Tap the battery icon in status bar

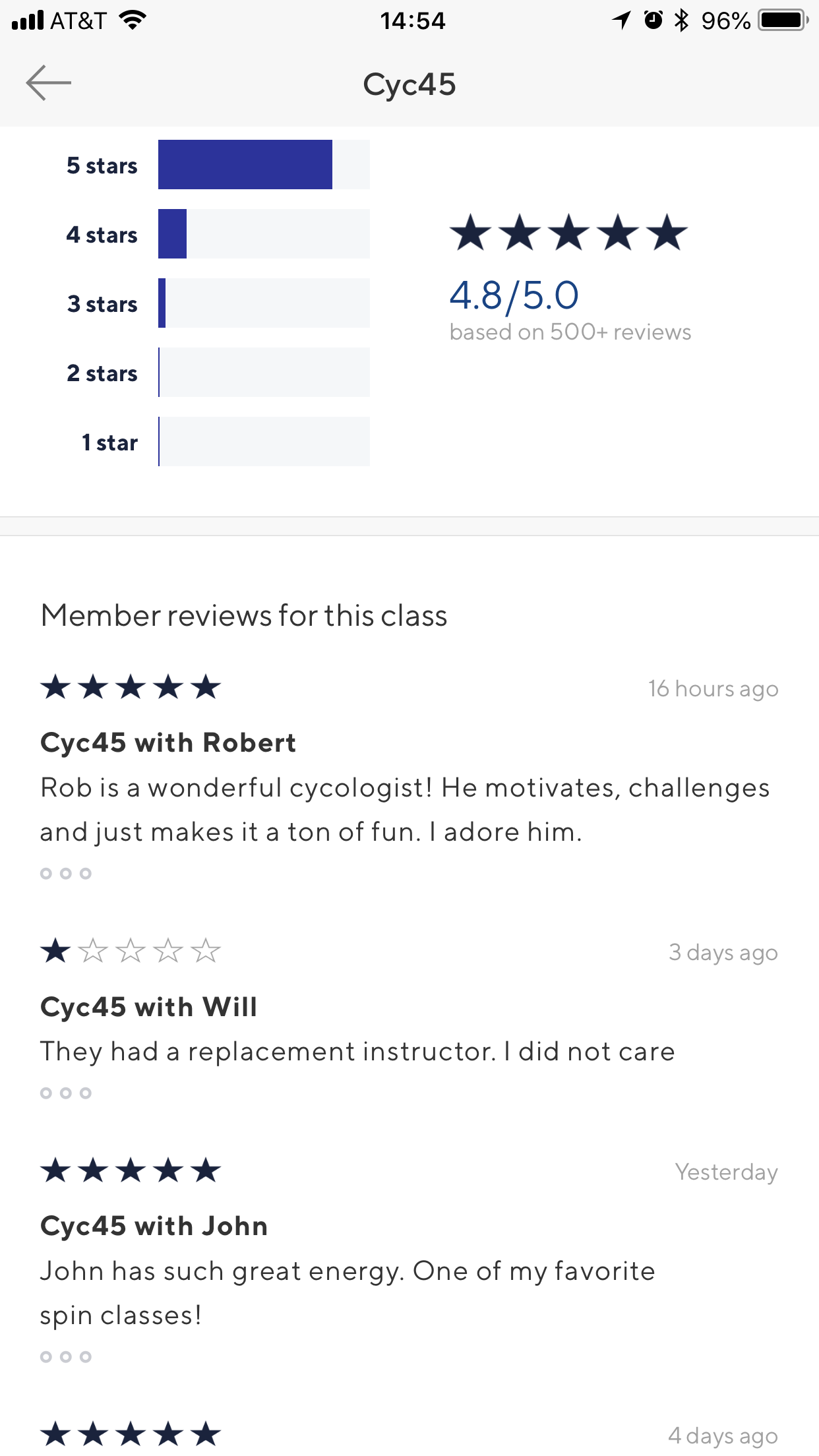coord(783,20)
